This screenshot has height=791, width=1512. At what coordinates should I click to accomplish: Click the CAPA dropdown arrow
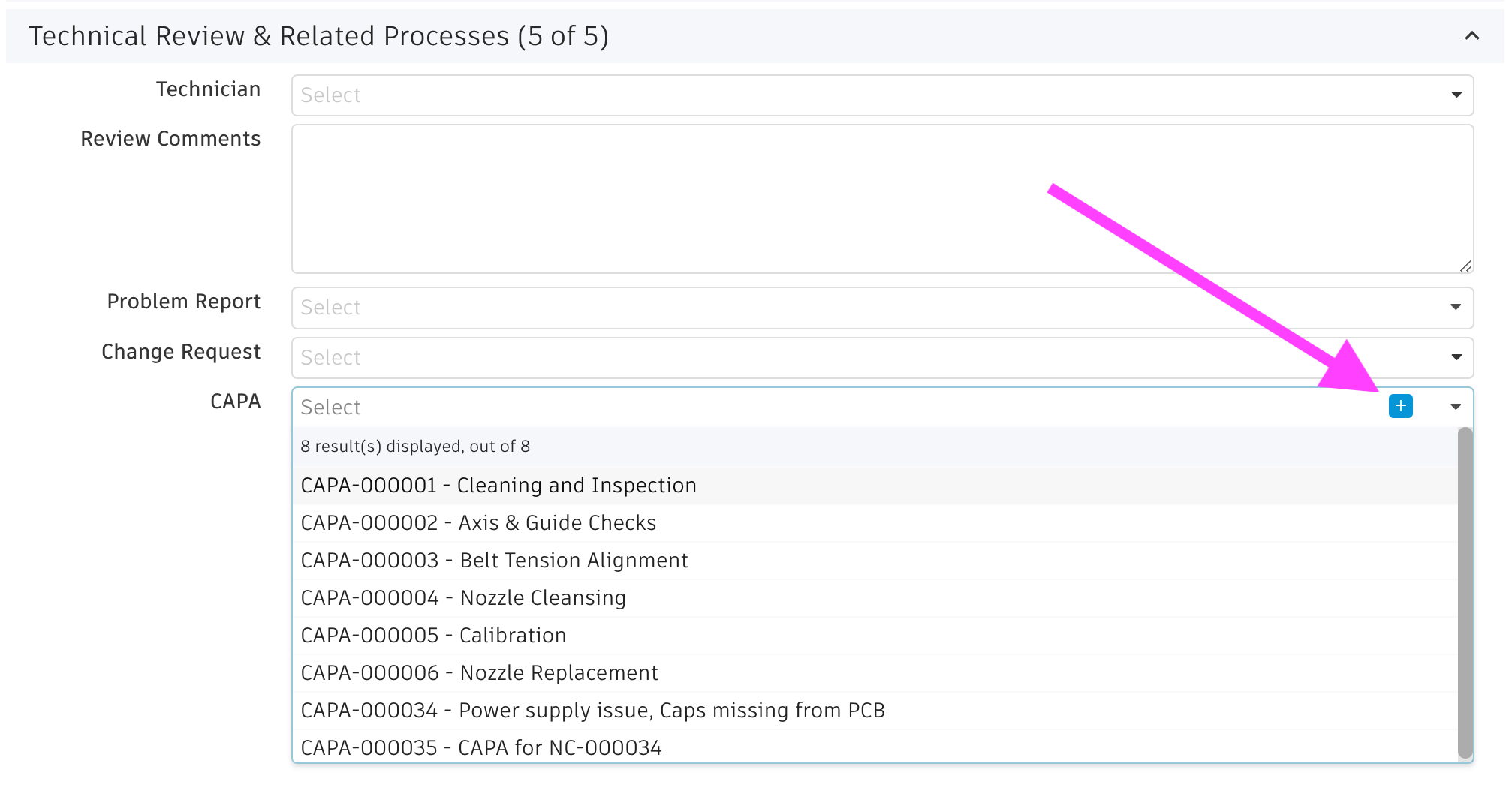pos(1456,407)
